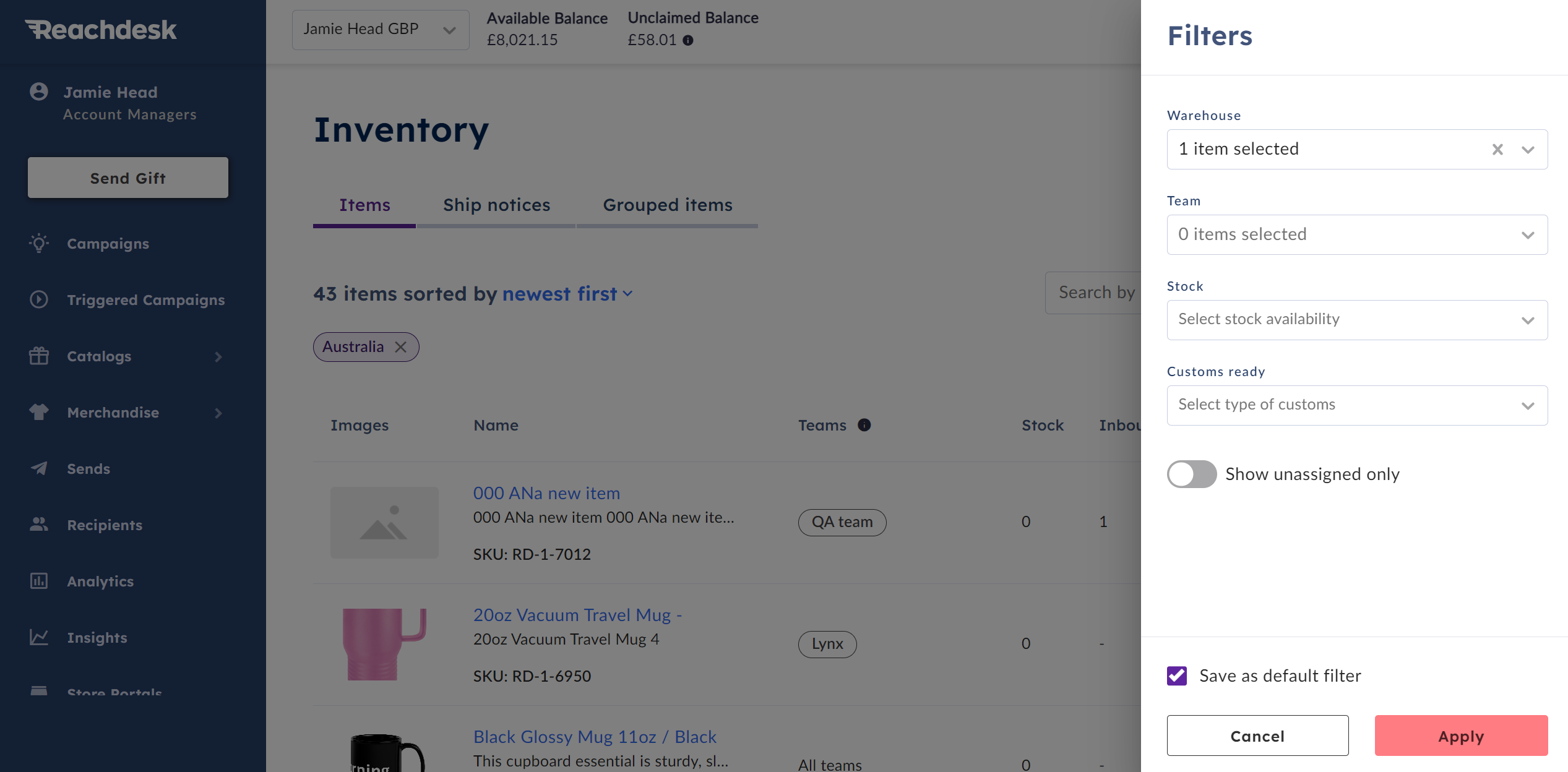The image size is (1568, 772).
Task: Uncheck Save as default filter
Action: pos(1177,675)
